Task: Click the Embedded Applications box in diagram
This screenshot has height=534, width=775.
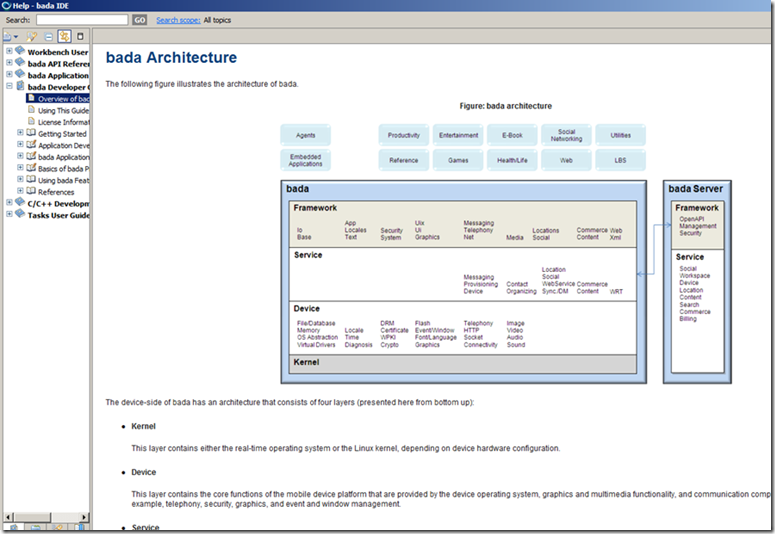Action: pyautogui.click(x=305, y=160)
